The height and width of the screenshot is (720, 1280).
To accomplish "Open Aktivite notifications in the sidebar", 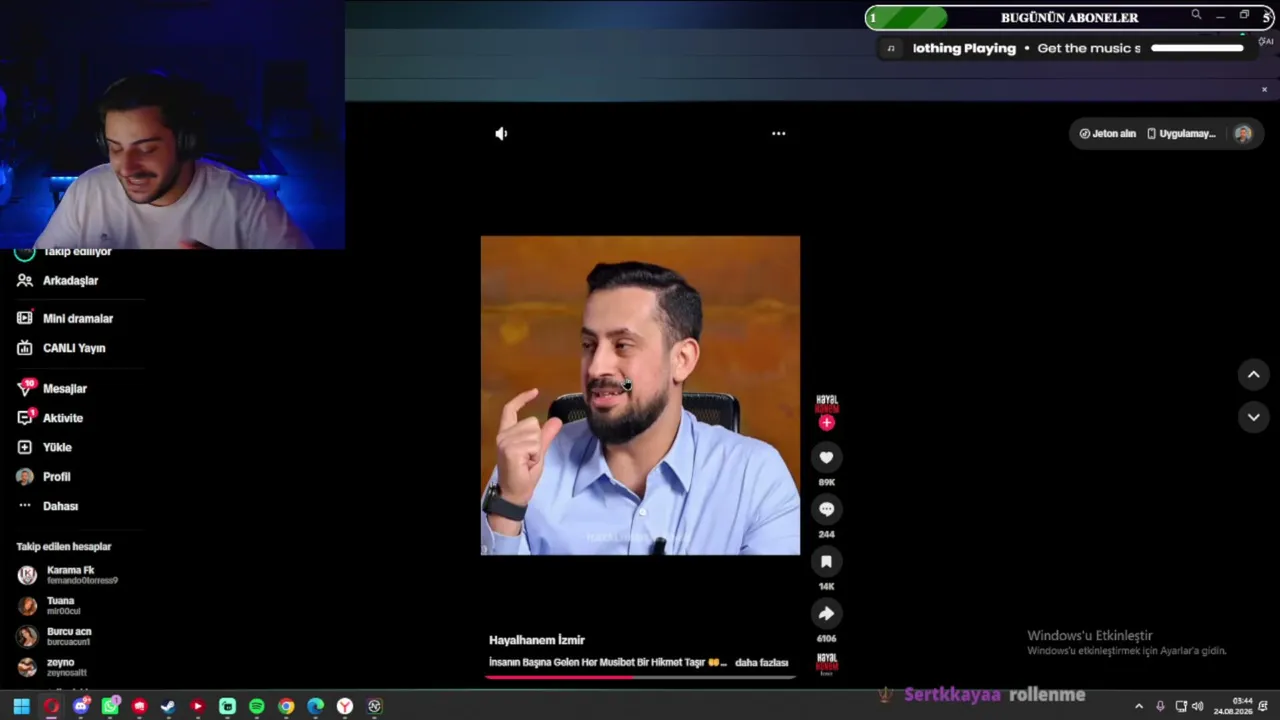I will (x=50, y=418).
